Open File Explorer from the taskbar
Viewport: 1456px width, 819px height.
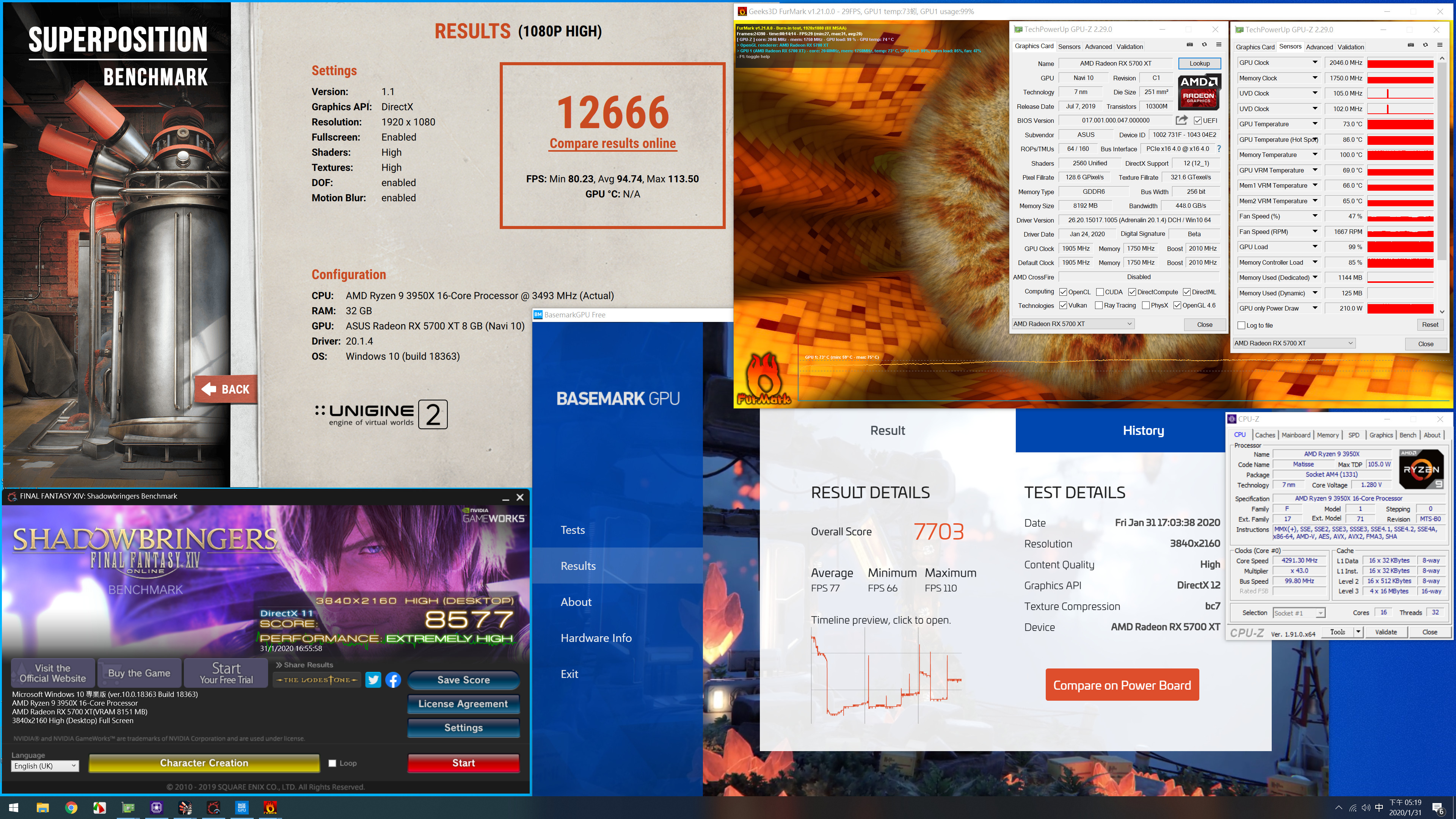[42, 808]
